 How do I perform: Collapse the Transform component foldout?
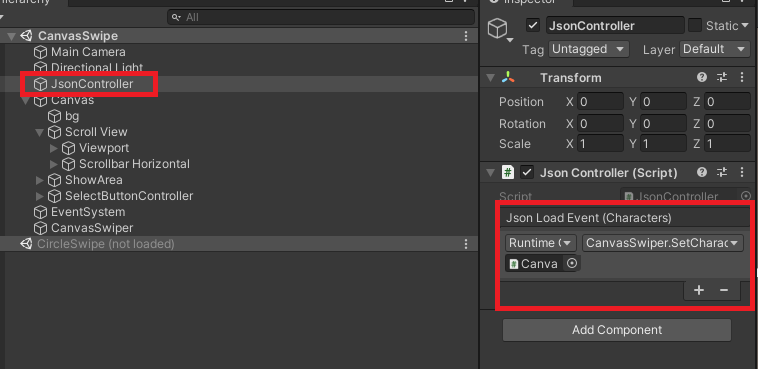(491, 77)
